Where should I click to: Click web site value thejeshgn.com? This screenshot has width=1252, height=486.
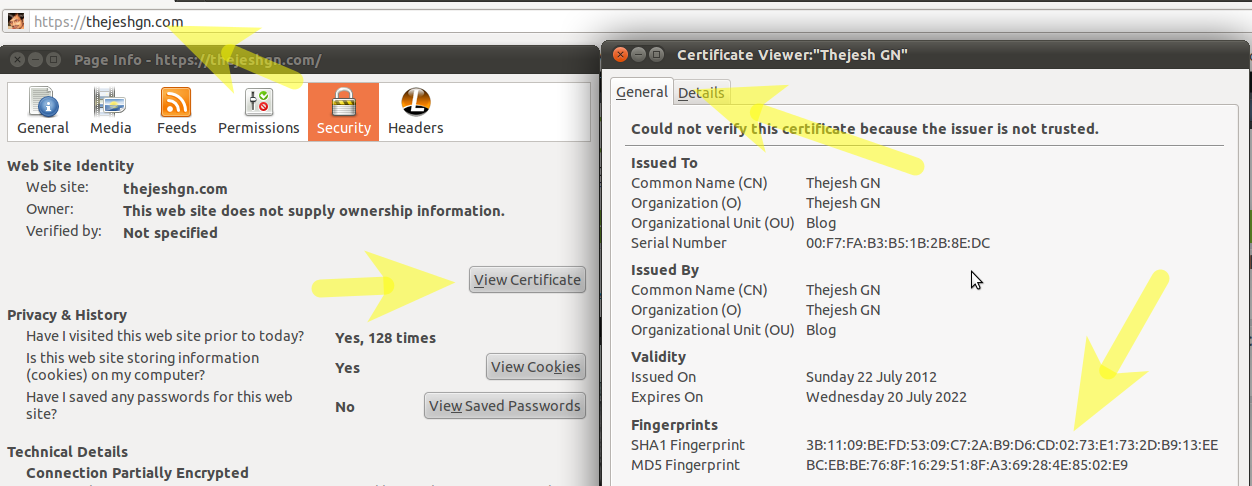(x=175, y=188)
